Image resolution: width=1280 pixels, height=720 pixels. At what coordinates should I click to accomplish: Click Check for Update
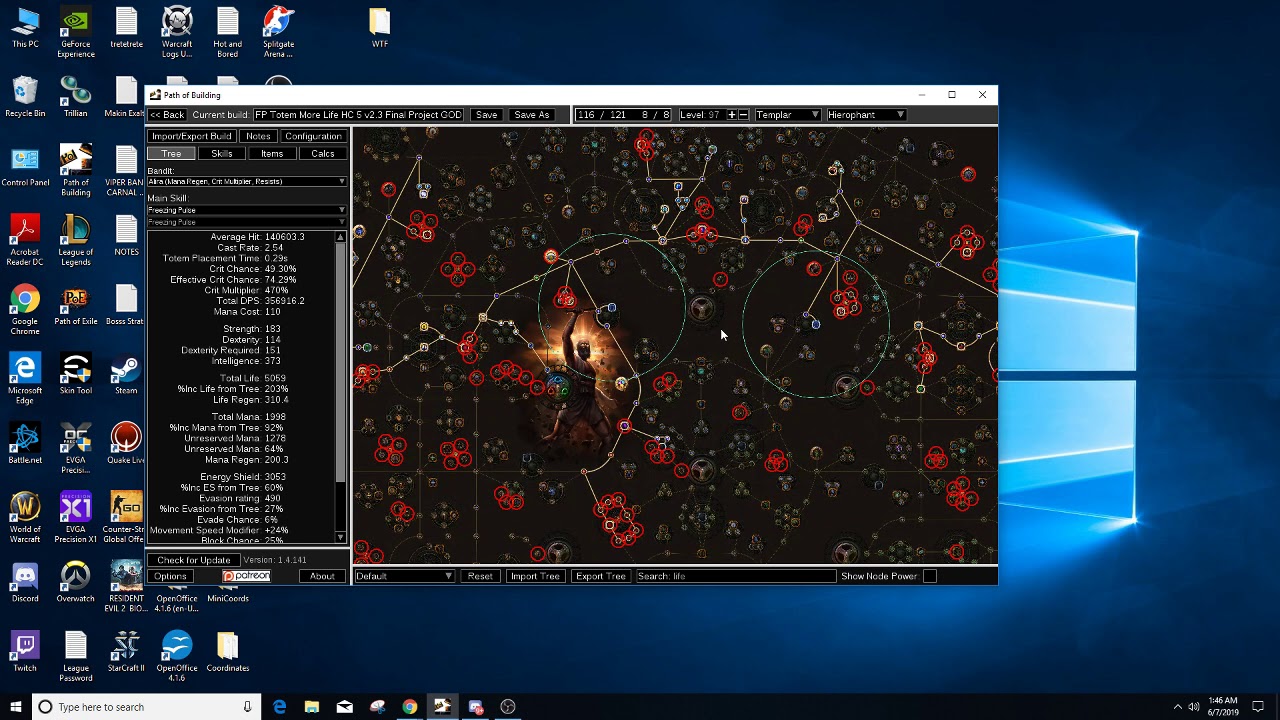point(193,560)
